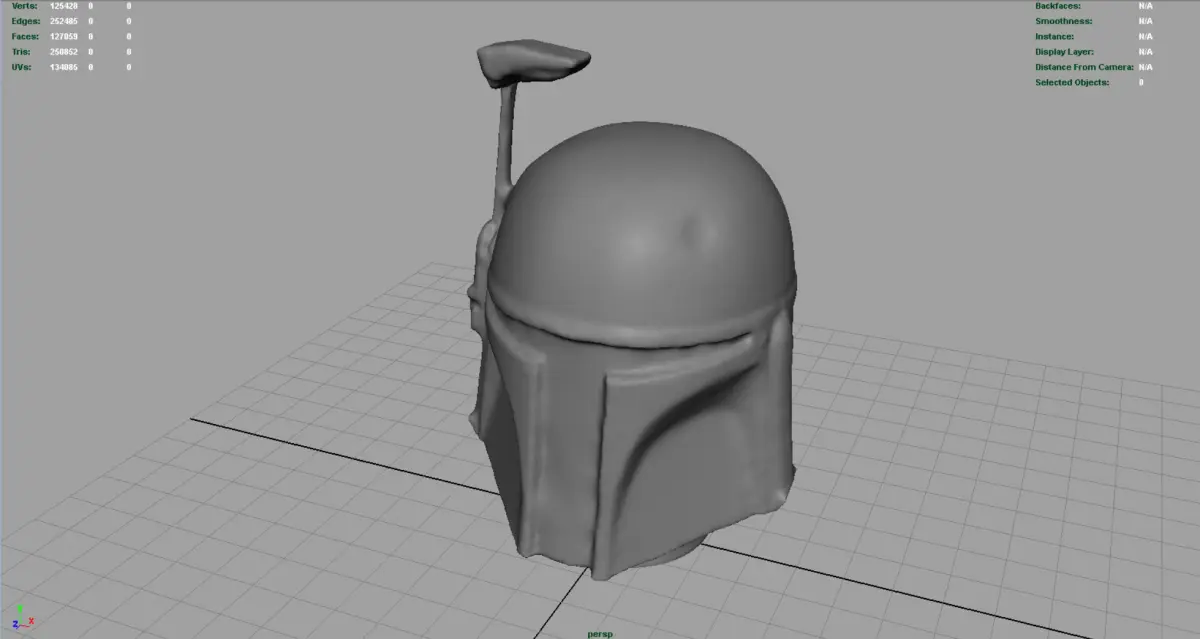This screenshot has width=1200, height=639.
Task: Click the "Smoothness:" HUD label
Action: click(1063, 21)
